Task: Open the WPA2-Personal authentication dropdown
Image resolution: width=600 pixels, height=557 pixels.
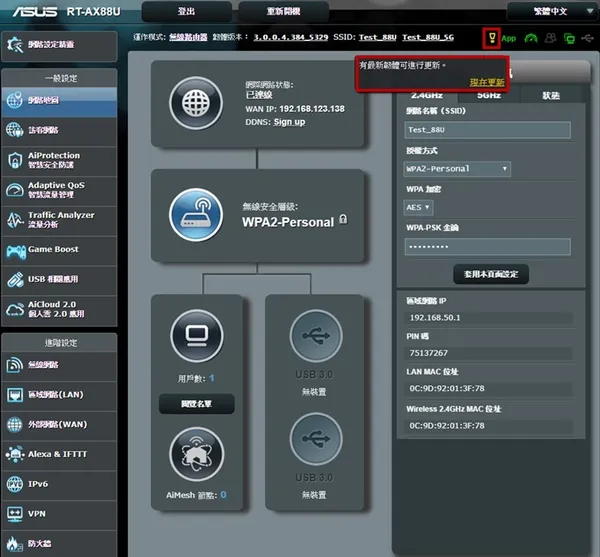Action: (457, 169)
